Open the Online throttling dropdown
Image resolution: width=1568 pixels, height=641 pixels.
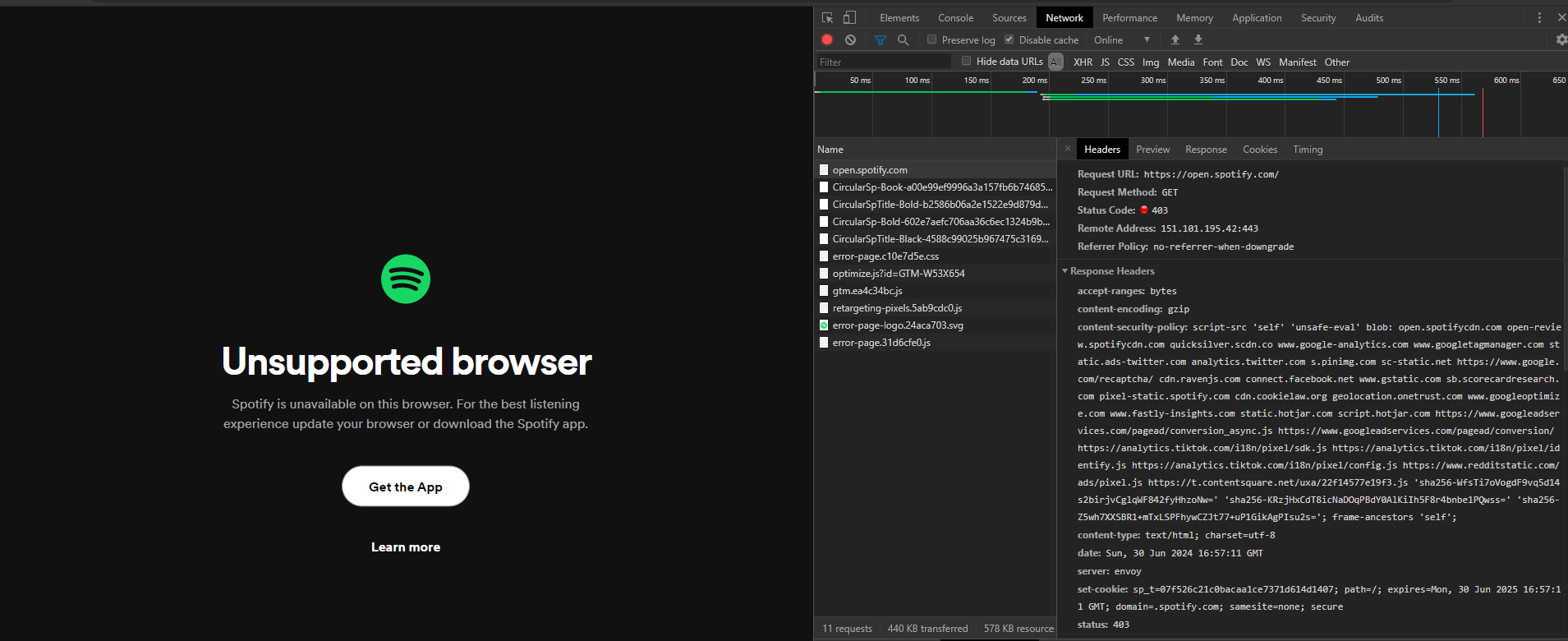click(1122, 39)
